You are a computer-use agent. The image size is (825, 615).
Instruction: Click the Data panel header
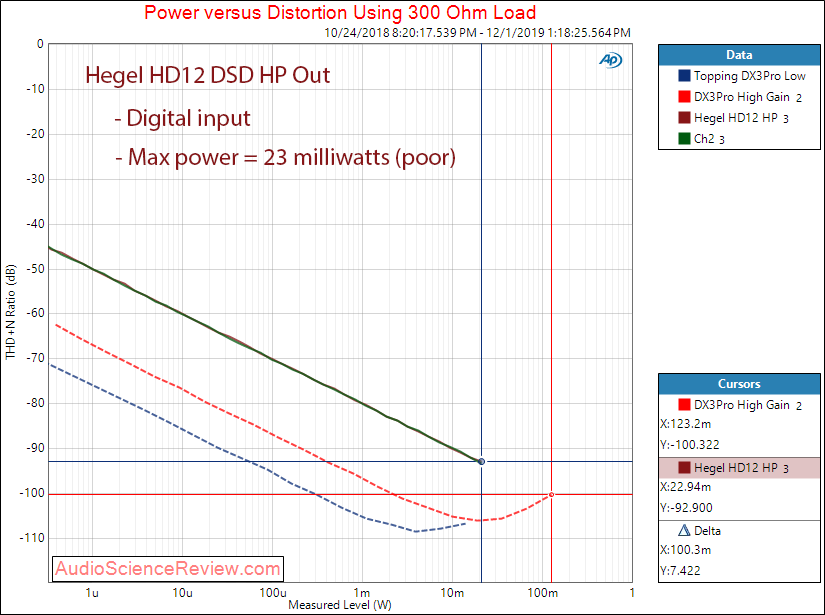point(739,55)
